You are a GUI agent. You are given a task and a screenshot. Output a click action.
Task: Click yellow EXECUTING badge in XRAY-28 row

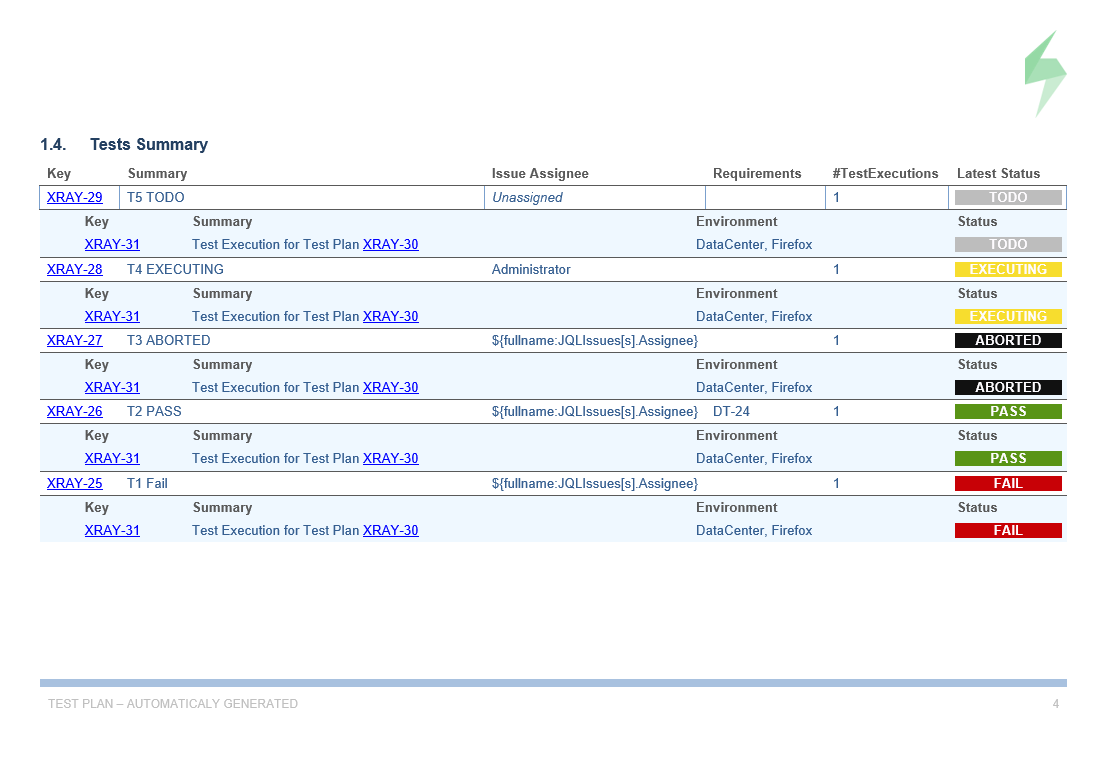[x=1008, y=270]
